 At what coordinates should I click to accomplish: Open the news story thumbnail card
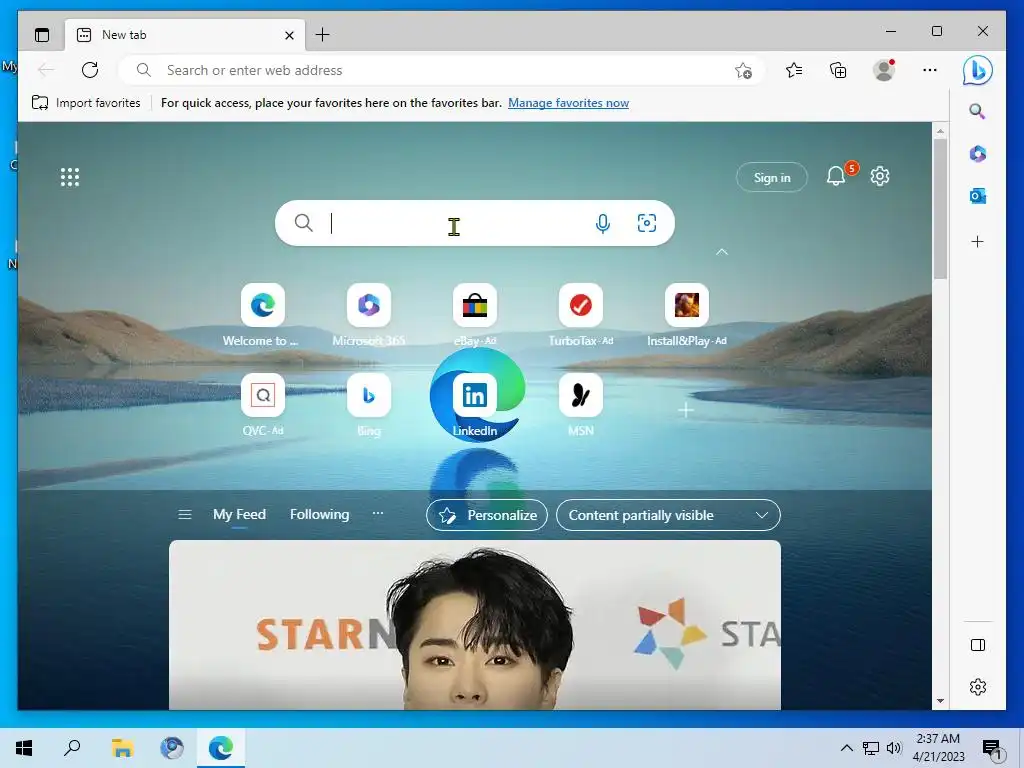[x=475, y=625]
